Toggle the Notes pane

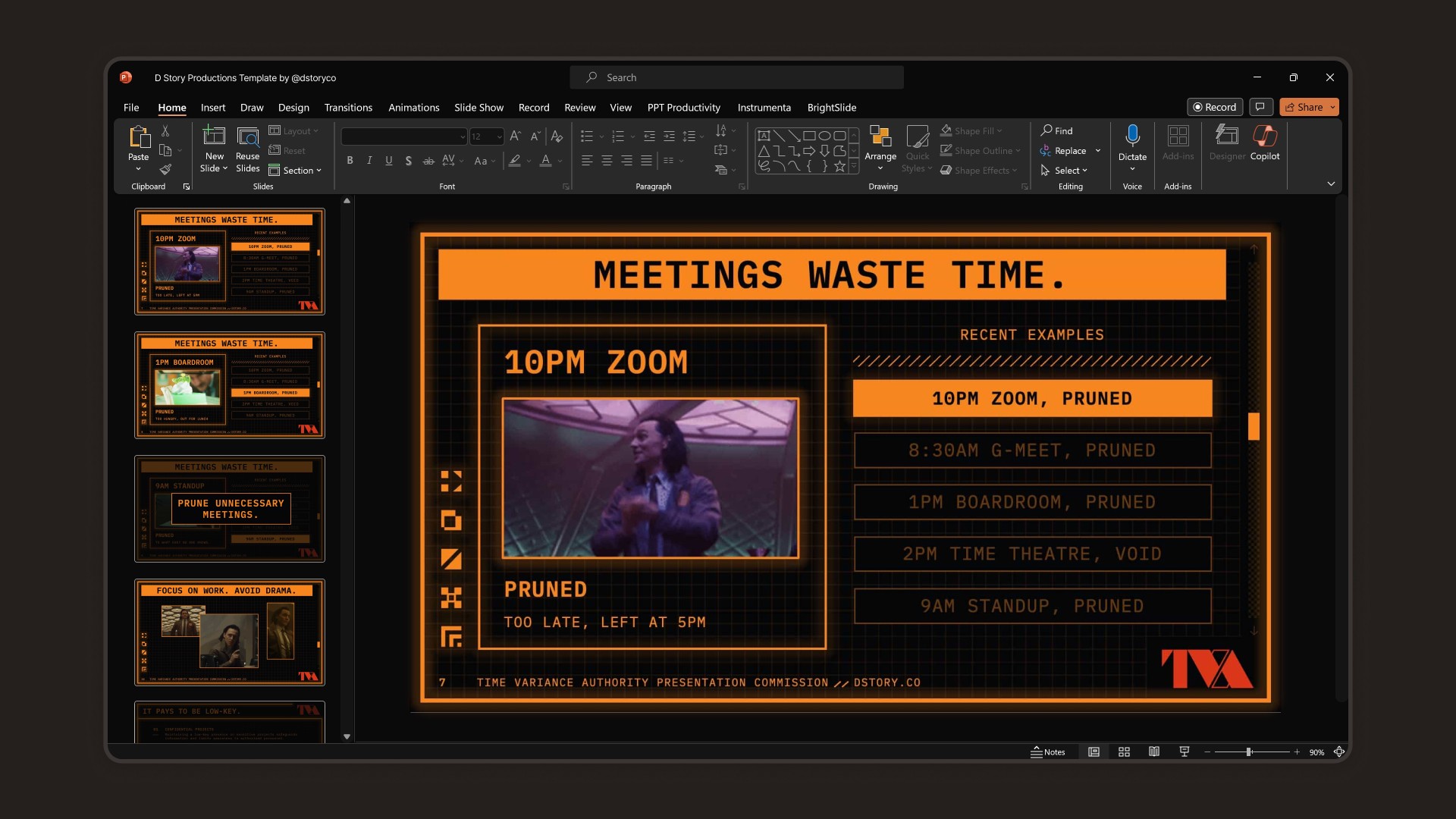tap(1048, 752)
